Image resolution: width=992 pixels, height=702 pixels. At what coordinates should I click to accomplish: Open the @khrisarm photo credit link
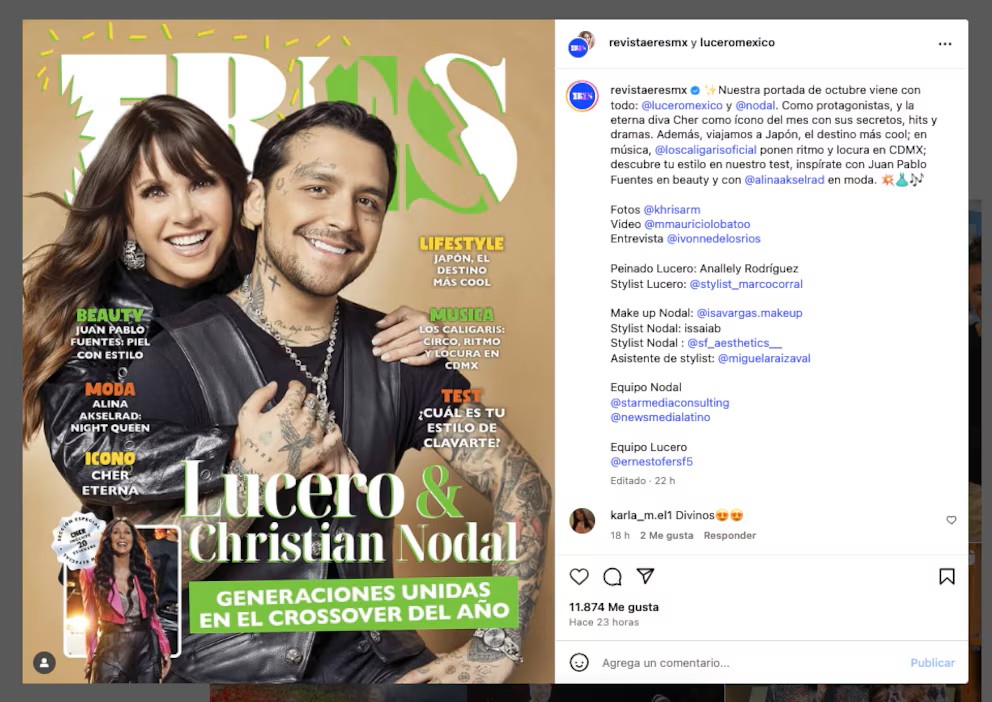click(x=672, y=209)
